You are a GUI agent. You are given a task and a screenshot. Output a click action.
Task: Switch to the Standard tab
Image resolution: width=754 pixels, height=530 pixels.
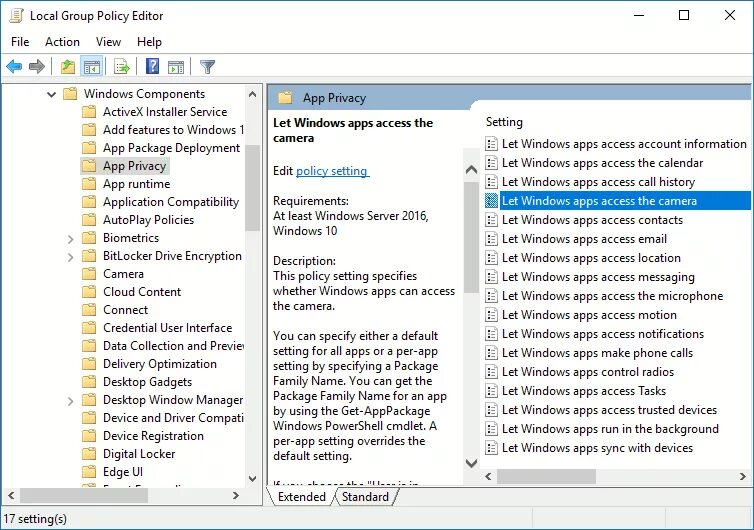coord(365,497)
